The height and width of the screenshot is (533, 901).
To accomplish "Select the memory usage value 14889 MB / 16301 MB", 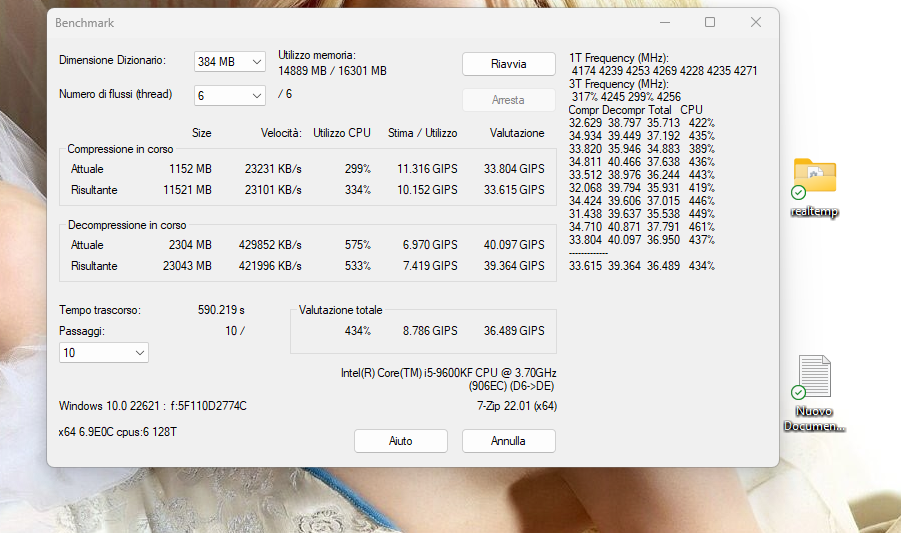I will 332,71.
